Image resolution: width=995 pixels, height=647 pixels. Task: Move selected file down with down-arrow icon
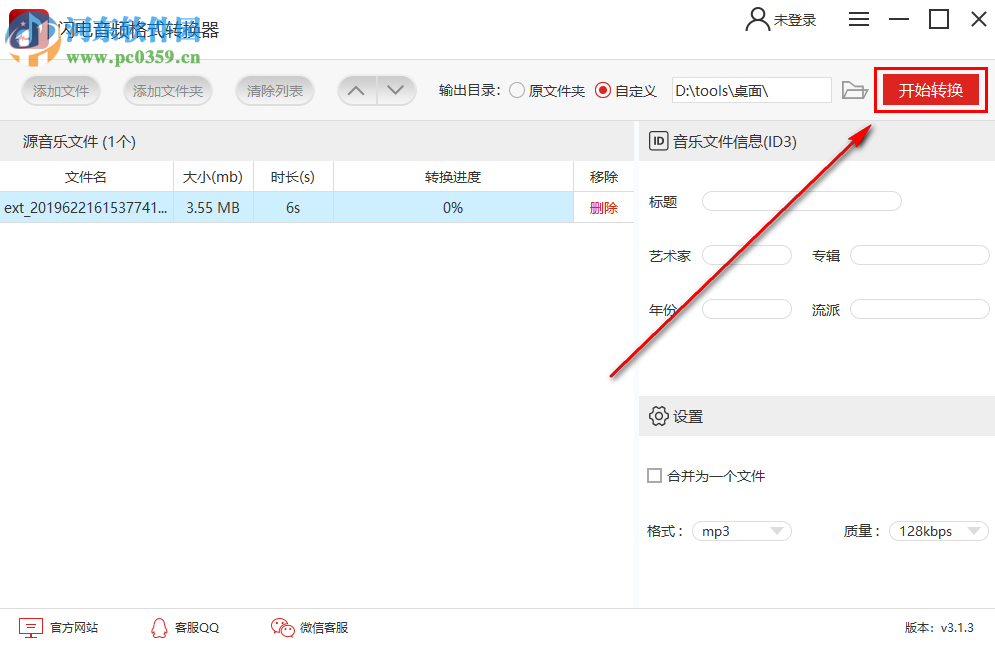(396, 89)
